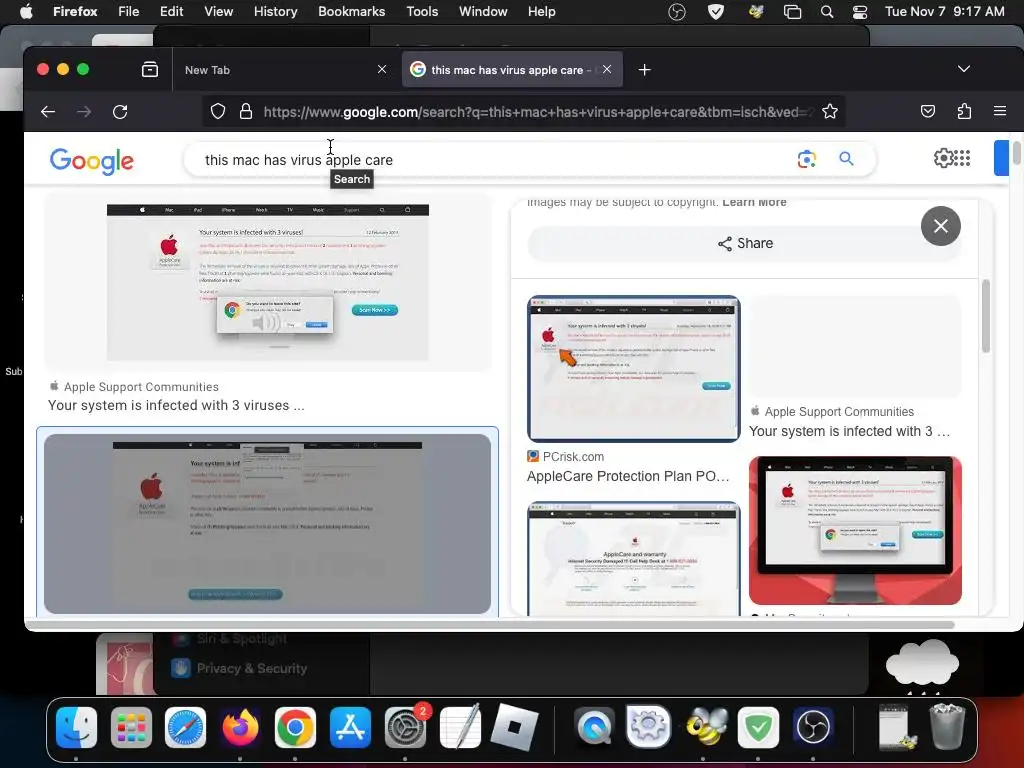
Task: Go to Google home via logo
Action: pyautogui.click(x=91, y=161)
